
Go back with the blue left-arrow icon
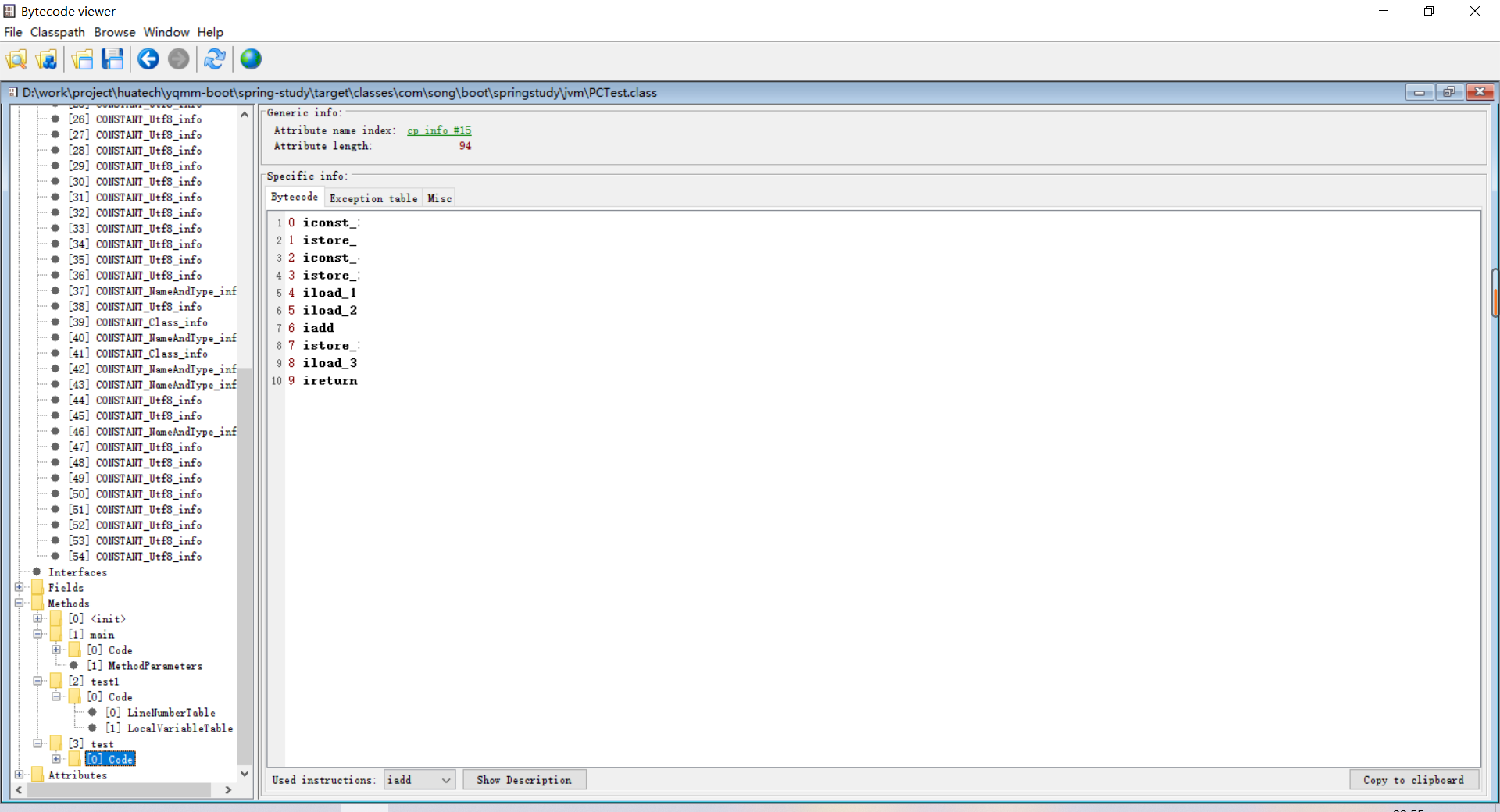pyautogui.click(x=148, y=59)
